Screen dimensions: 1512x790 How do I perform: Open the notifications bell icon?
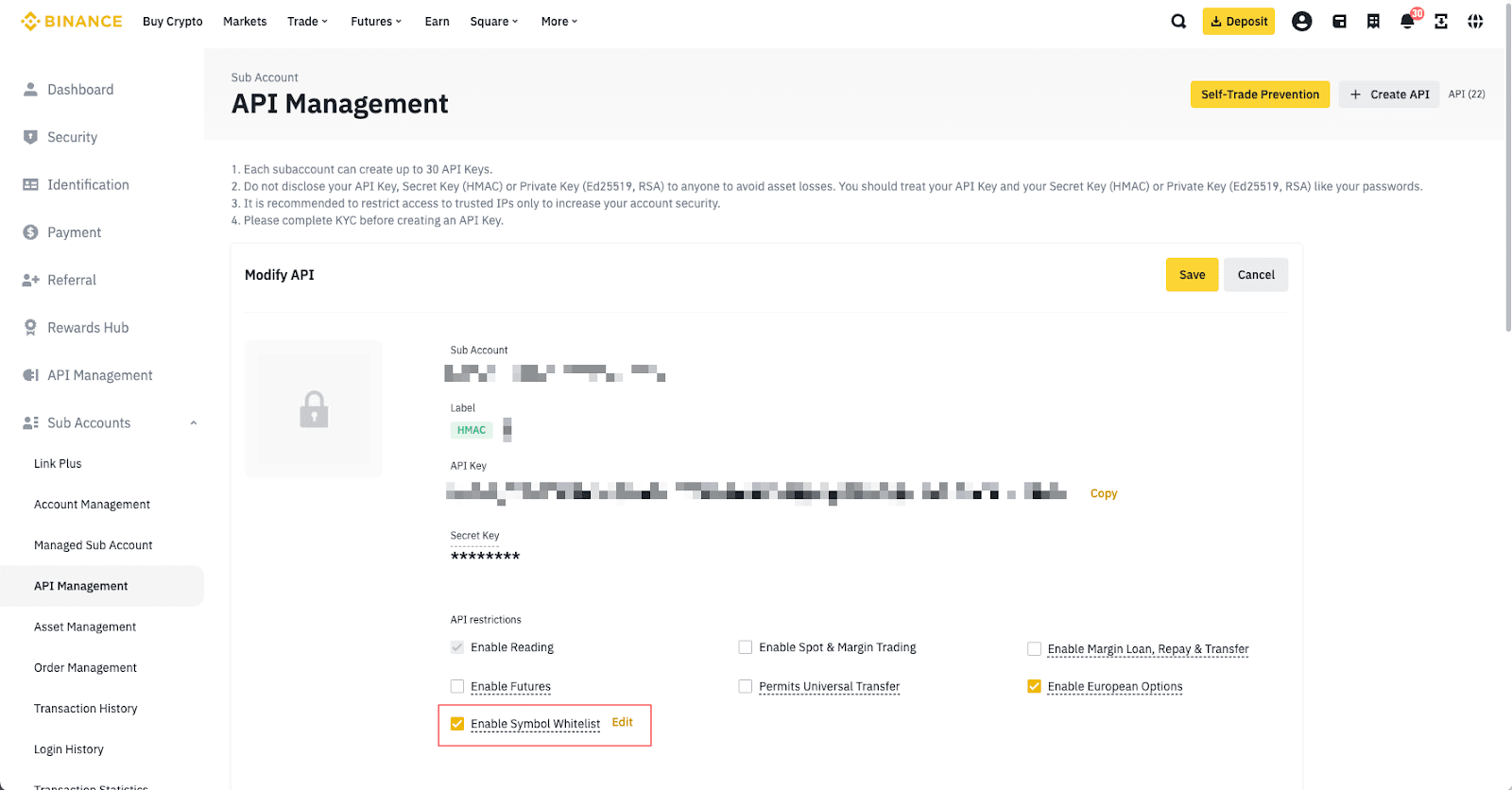point(1407,22)
